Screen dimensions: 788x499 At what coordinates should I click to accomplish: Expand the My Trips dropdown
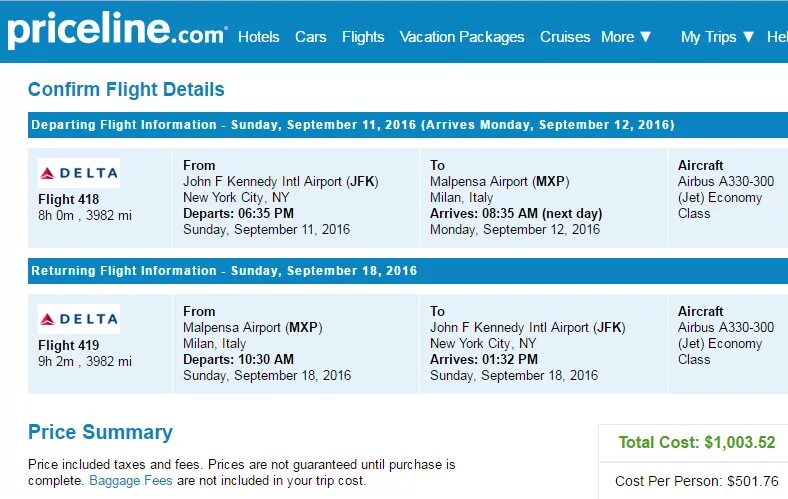coord(717,37)
